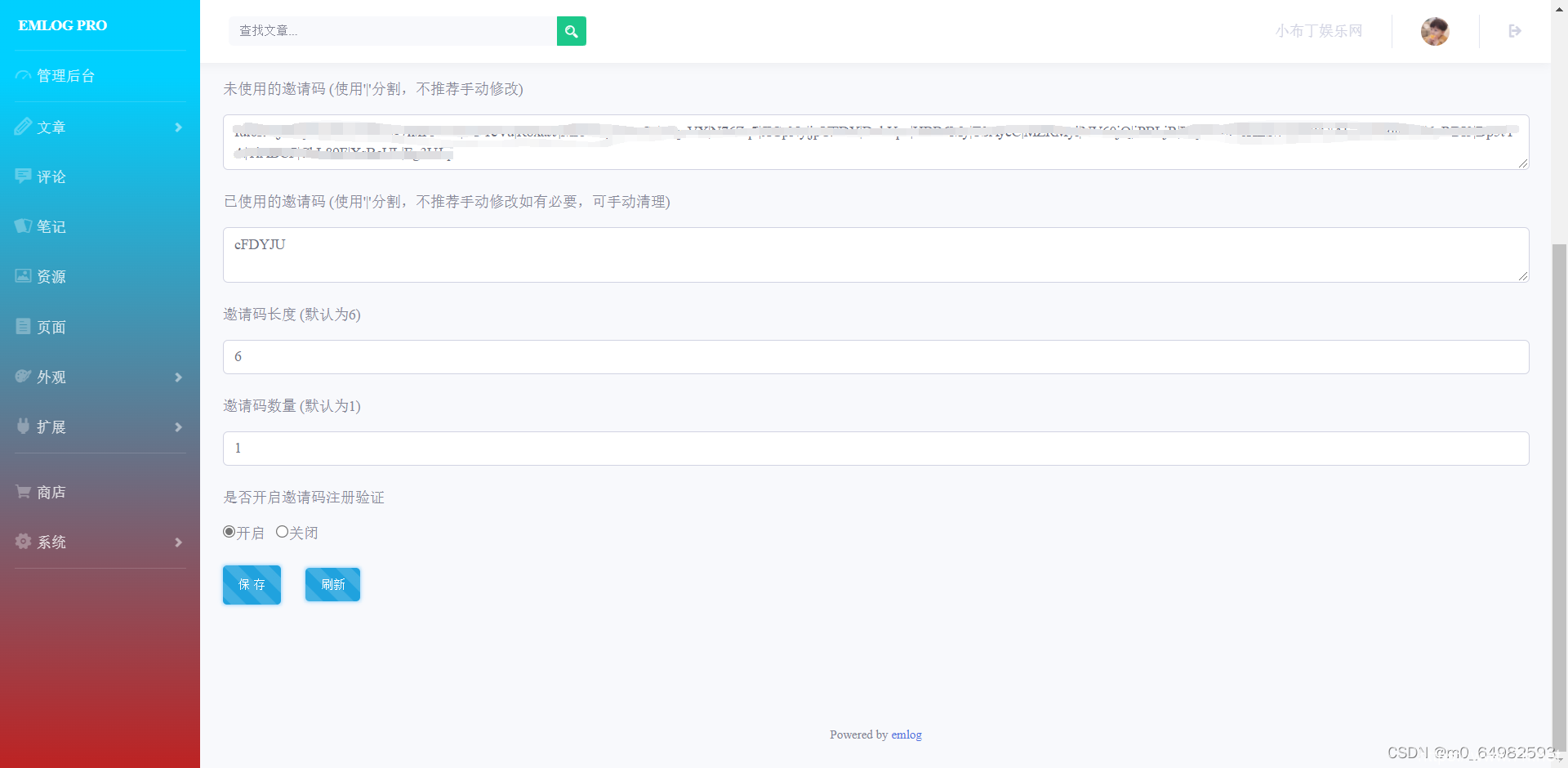
Task: Click the system gear icon
Action: click(x=23, y=541)
